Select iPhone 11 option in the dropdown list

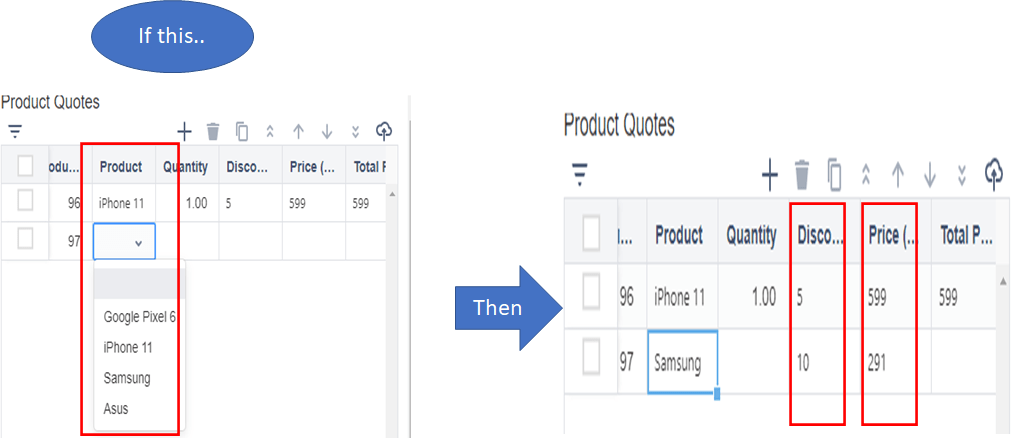pos(126,347)
